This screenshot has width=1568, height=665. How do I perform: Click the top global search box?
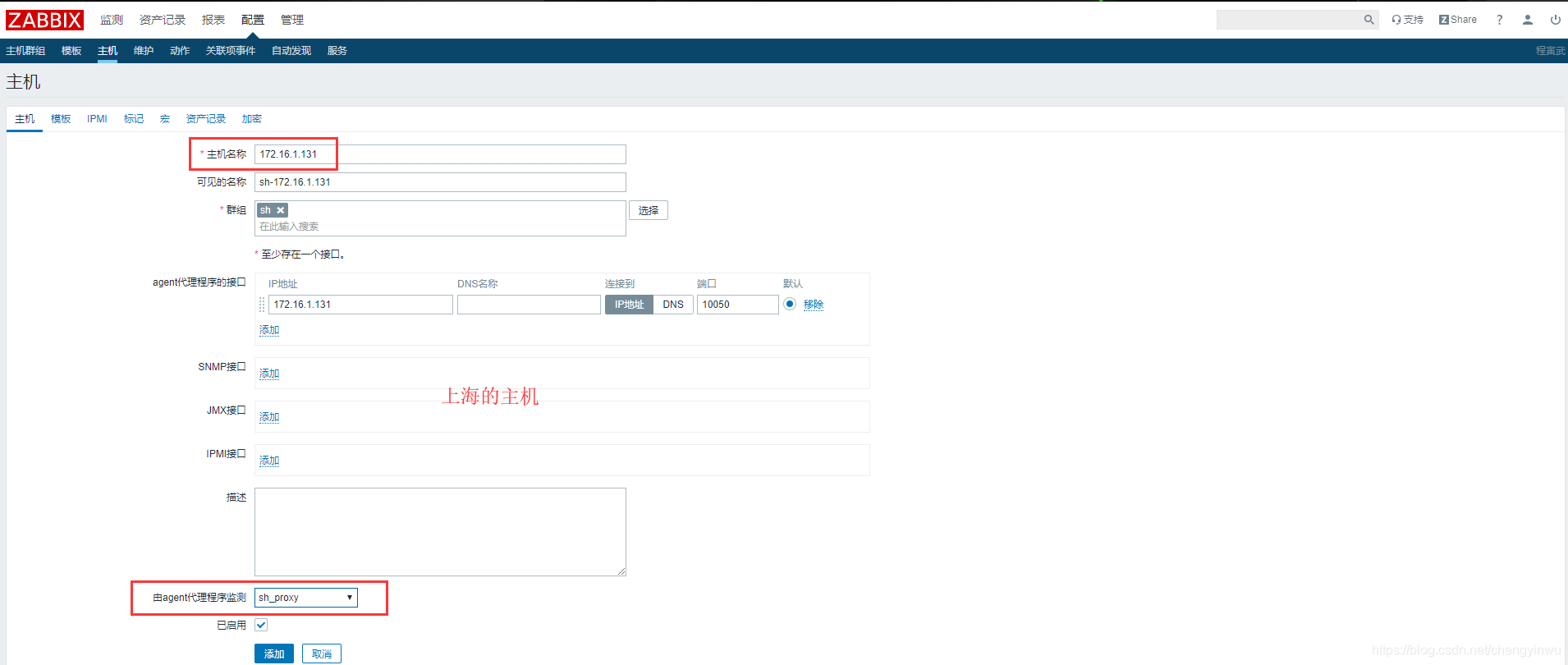(1289, 20)
